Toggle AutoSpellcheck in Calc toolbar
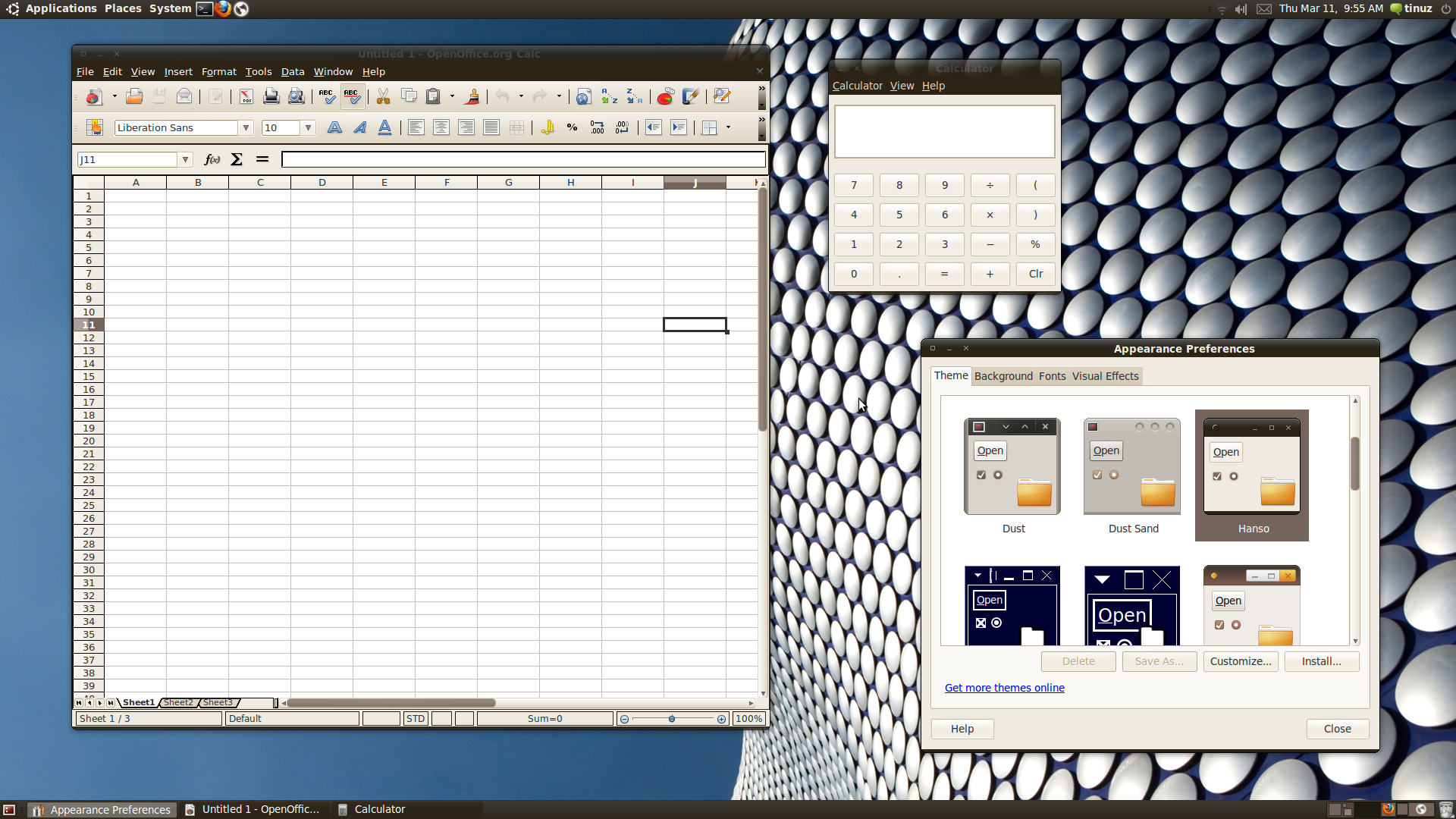The height and width of the screenshot is (819, 1456). point(352,96)
